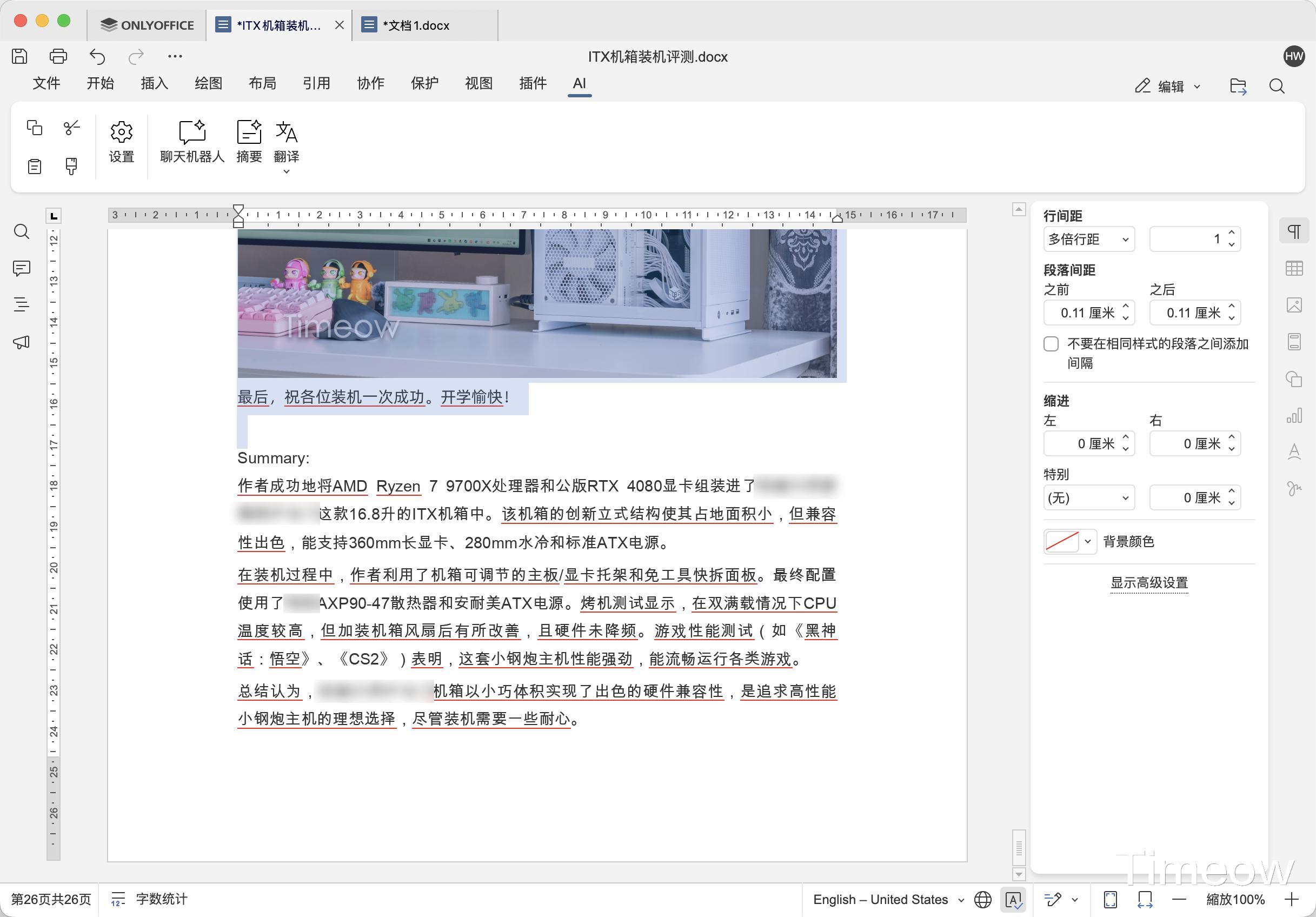Switch to the 插入 (Insert) ribbon tab

[x=154, y=84]
